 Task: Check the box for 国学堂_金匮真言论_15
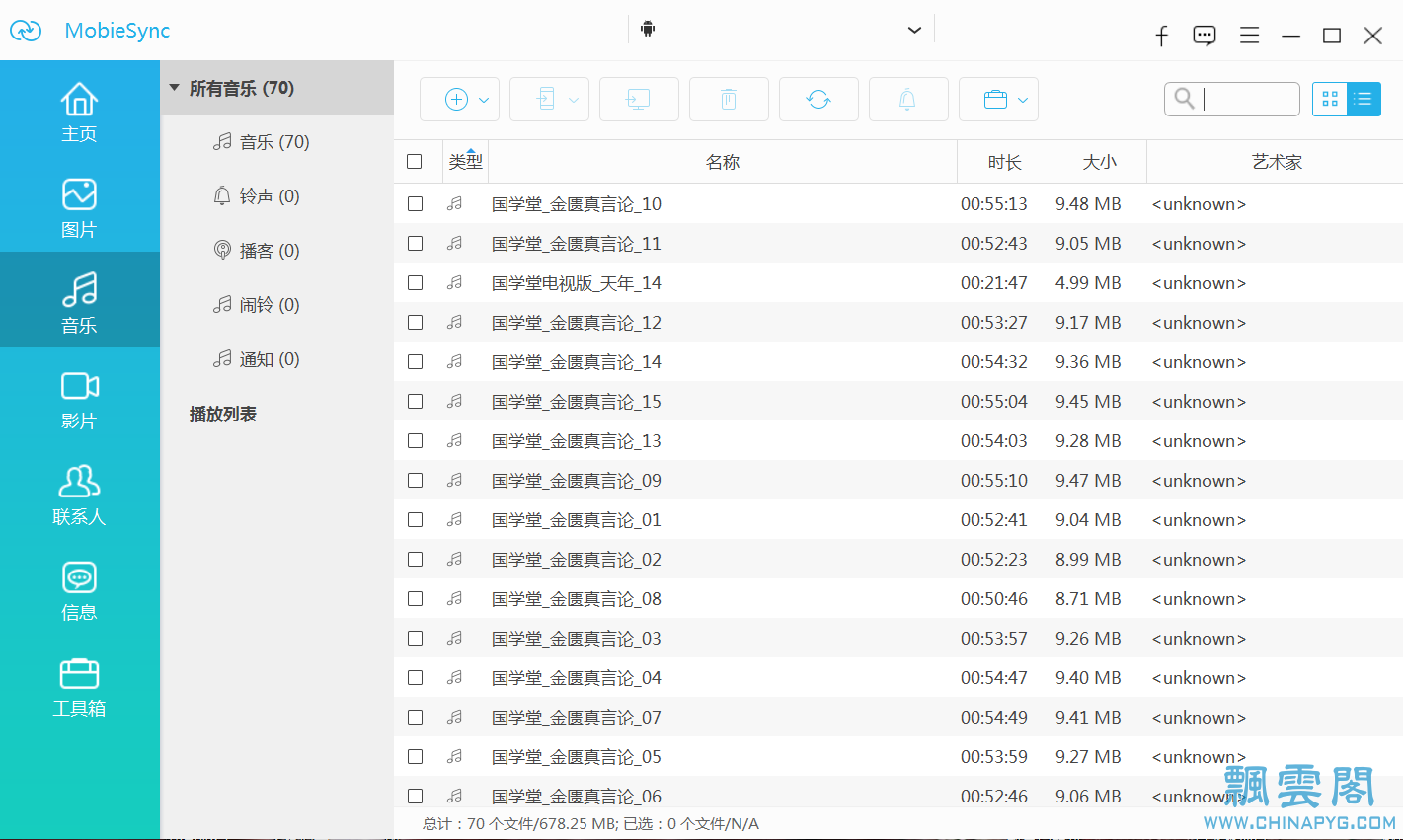[415, 402]
